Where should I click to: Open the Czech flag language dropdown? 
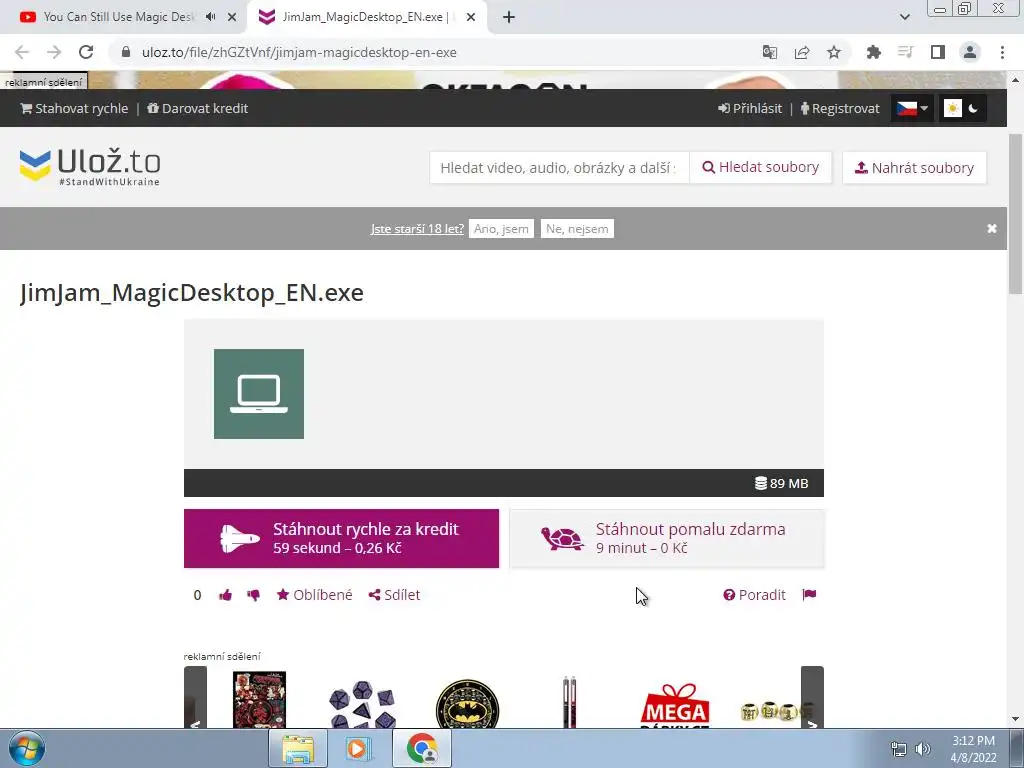(x=912, y=108)
